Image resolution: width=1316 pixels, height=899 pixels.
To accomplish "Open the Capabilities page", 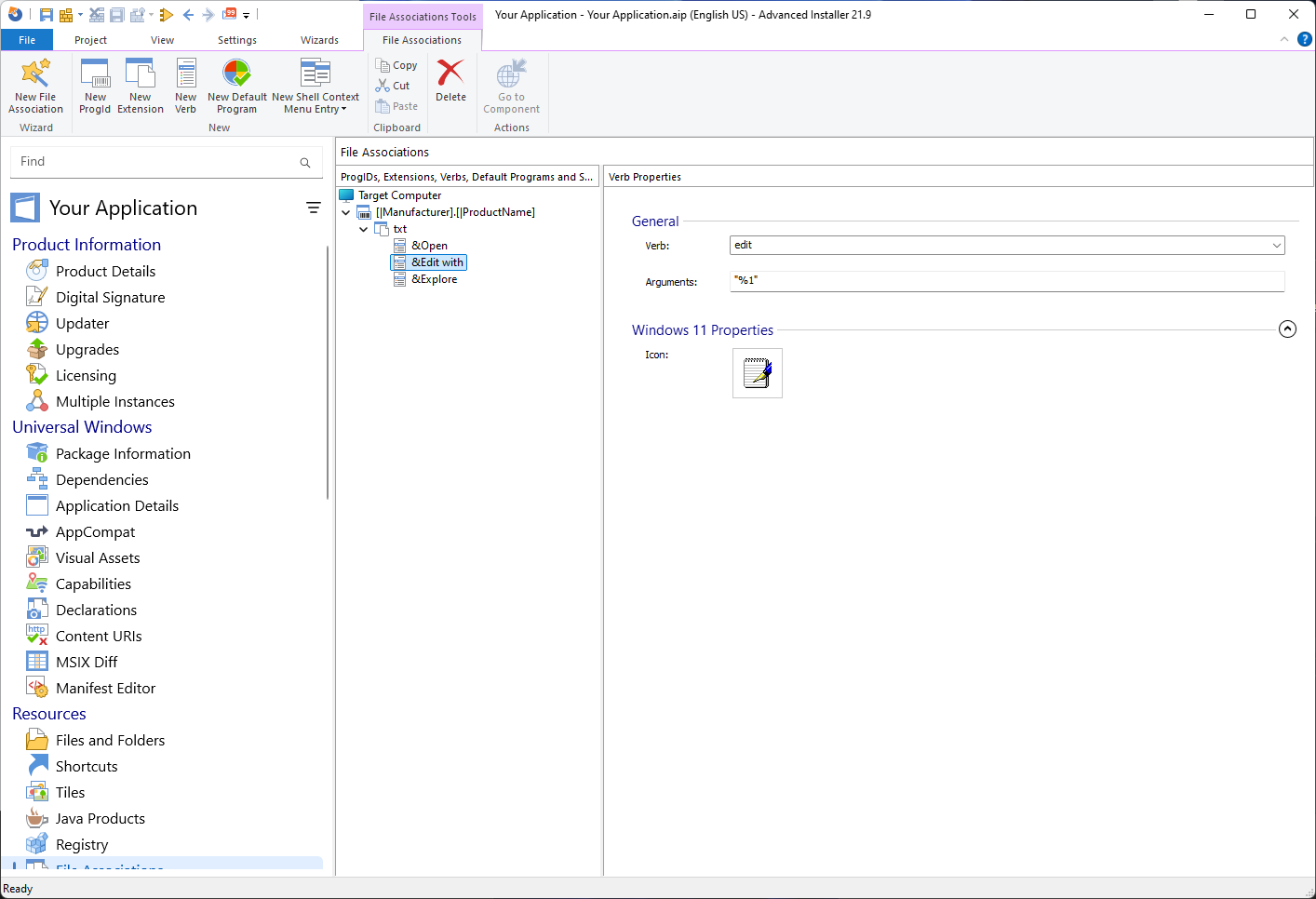I will 93,584.
